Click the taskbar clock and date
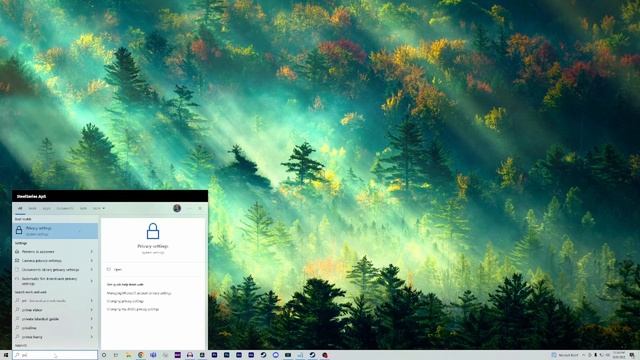The height and width of the screenshot is (360, 640). (619, 355)
